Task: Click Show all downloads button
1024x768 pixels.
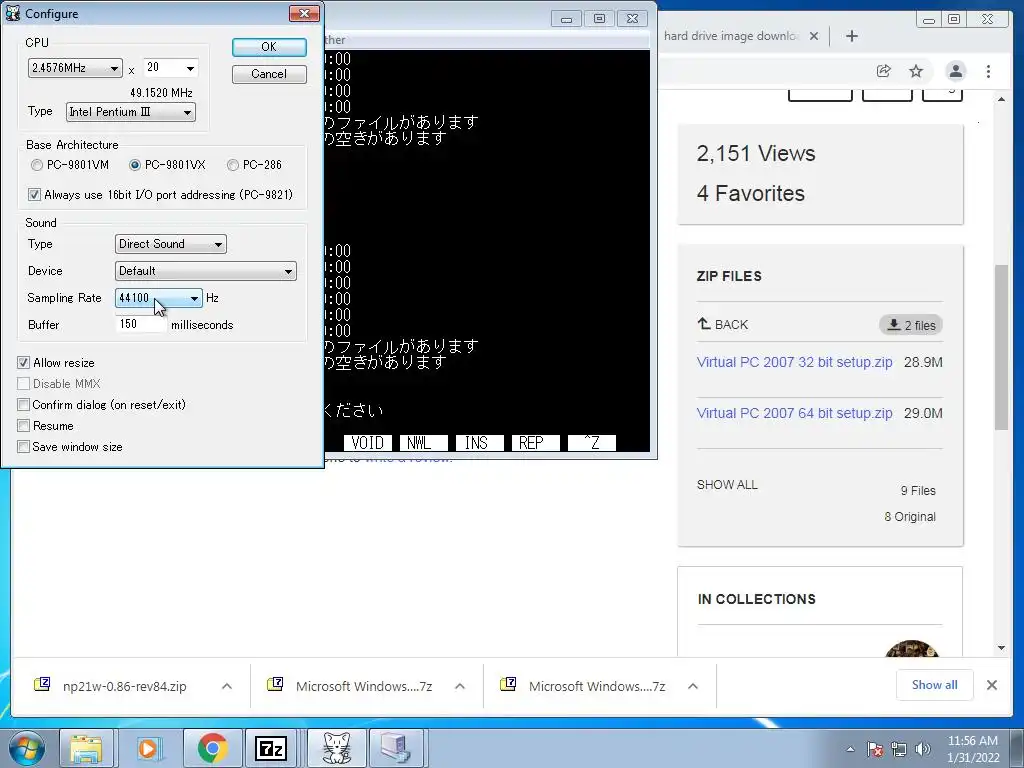Action: coord(935,685)
